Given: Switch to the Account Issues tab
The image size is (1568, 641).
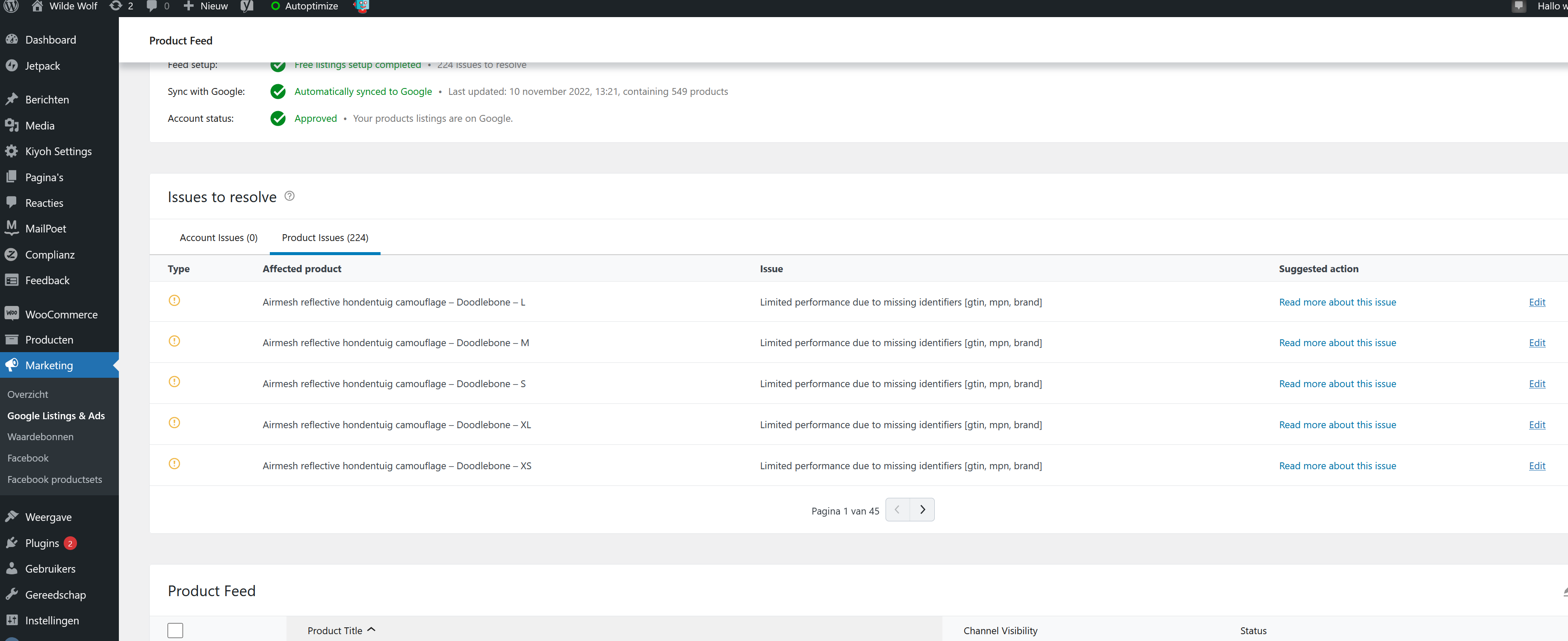Looking at the screenshot, I should click(218, 237).
